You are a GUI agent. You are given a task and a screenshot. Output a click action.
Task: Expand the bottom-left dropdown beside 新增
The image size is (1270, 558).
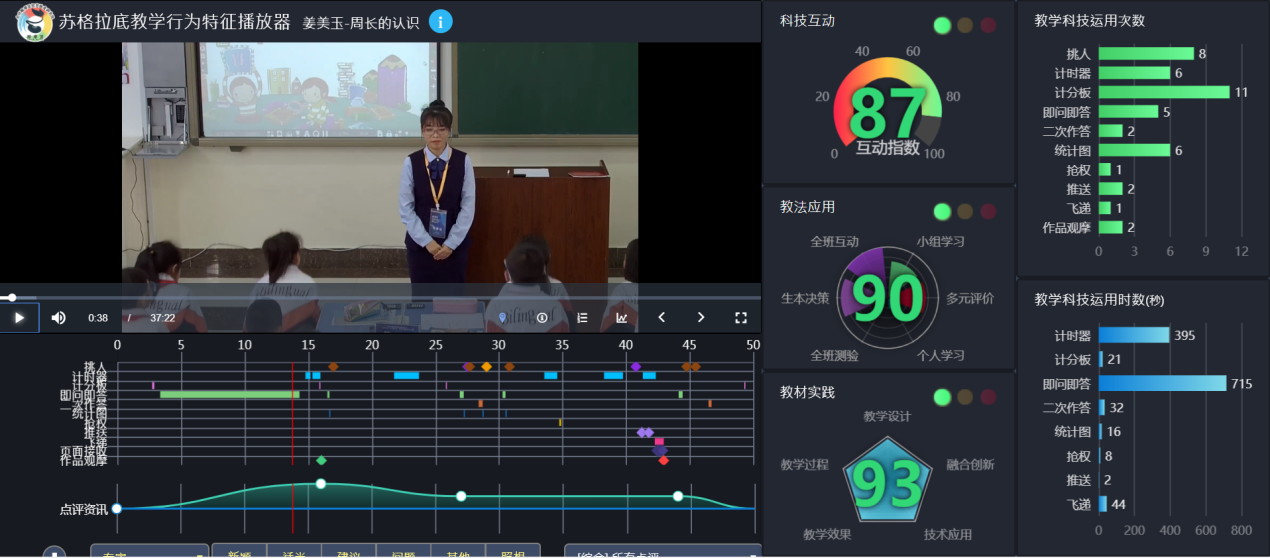[x=149, y=552]
